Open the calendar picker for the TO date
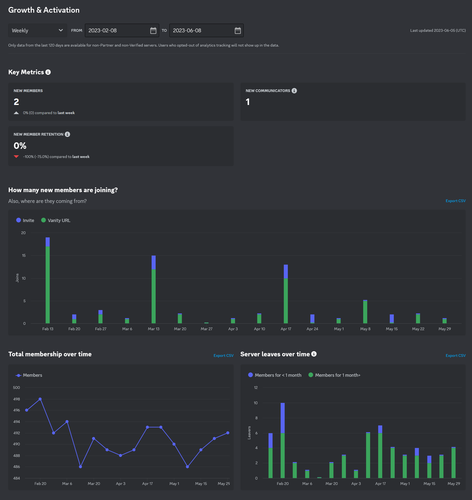The height and width of the screenshot is (500, 472). click(x=237, y=31)
